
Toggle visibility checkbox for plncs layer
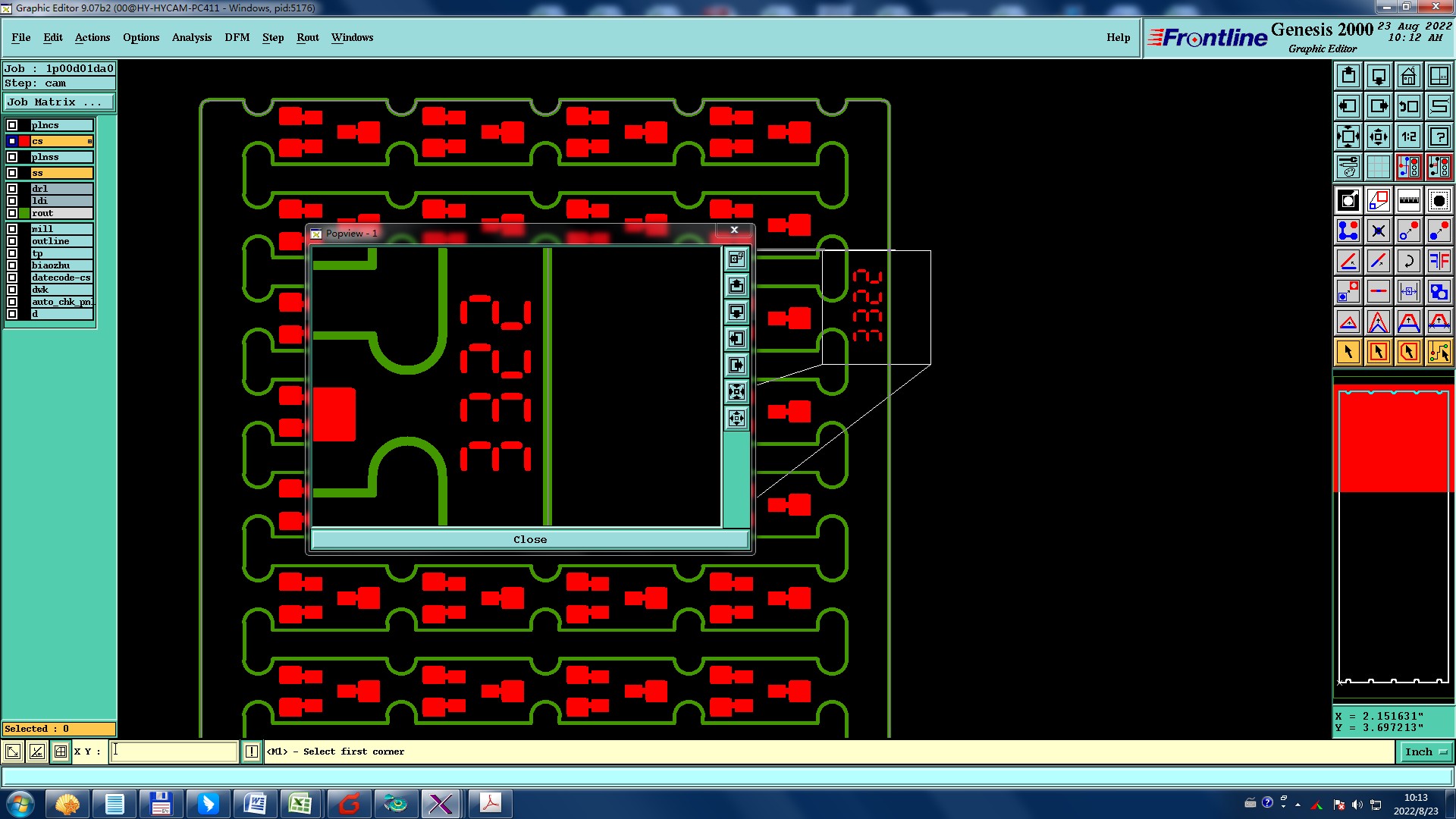12,125
